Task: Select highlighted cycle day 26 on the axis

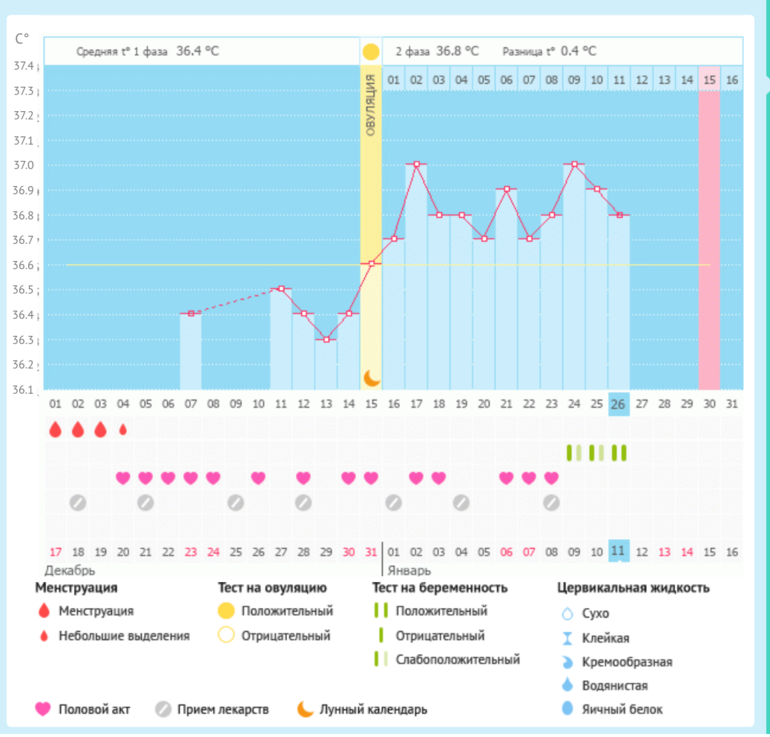Action: [619, 403]
